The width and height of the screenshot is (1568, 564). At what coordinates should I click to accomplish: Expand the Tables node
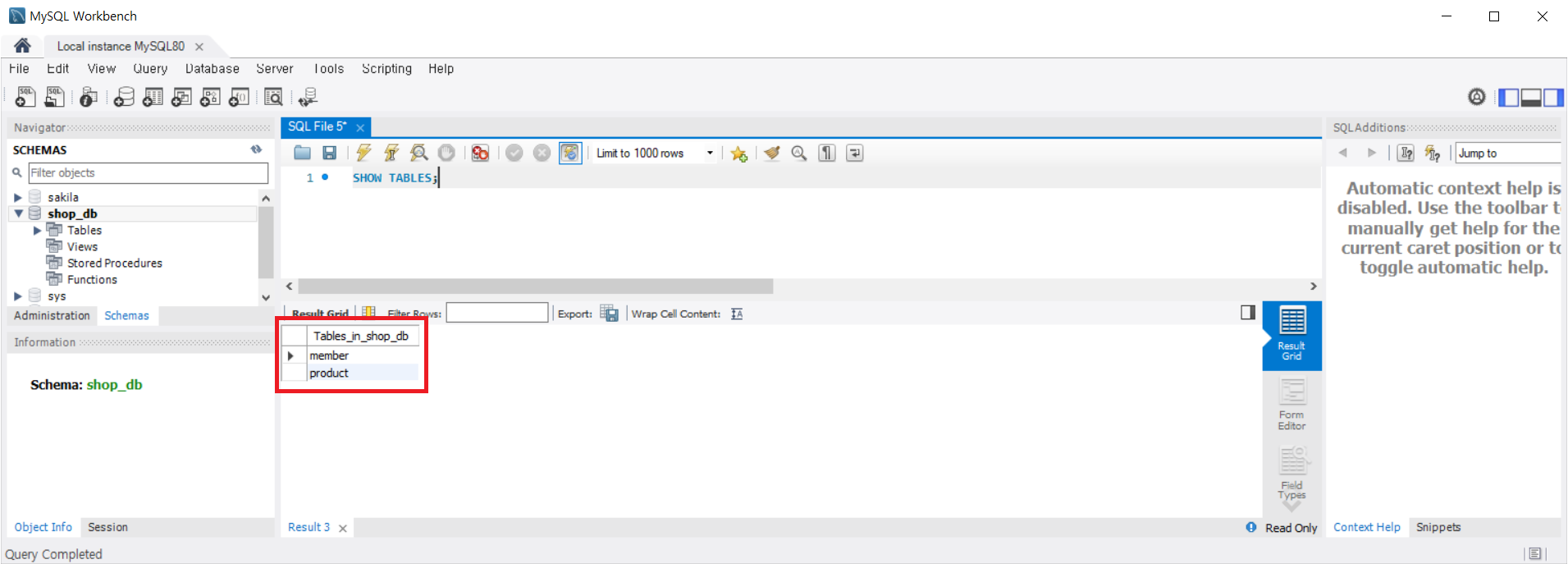point(37,231)
